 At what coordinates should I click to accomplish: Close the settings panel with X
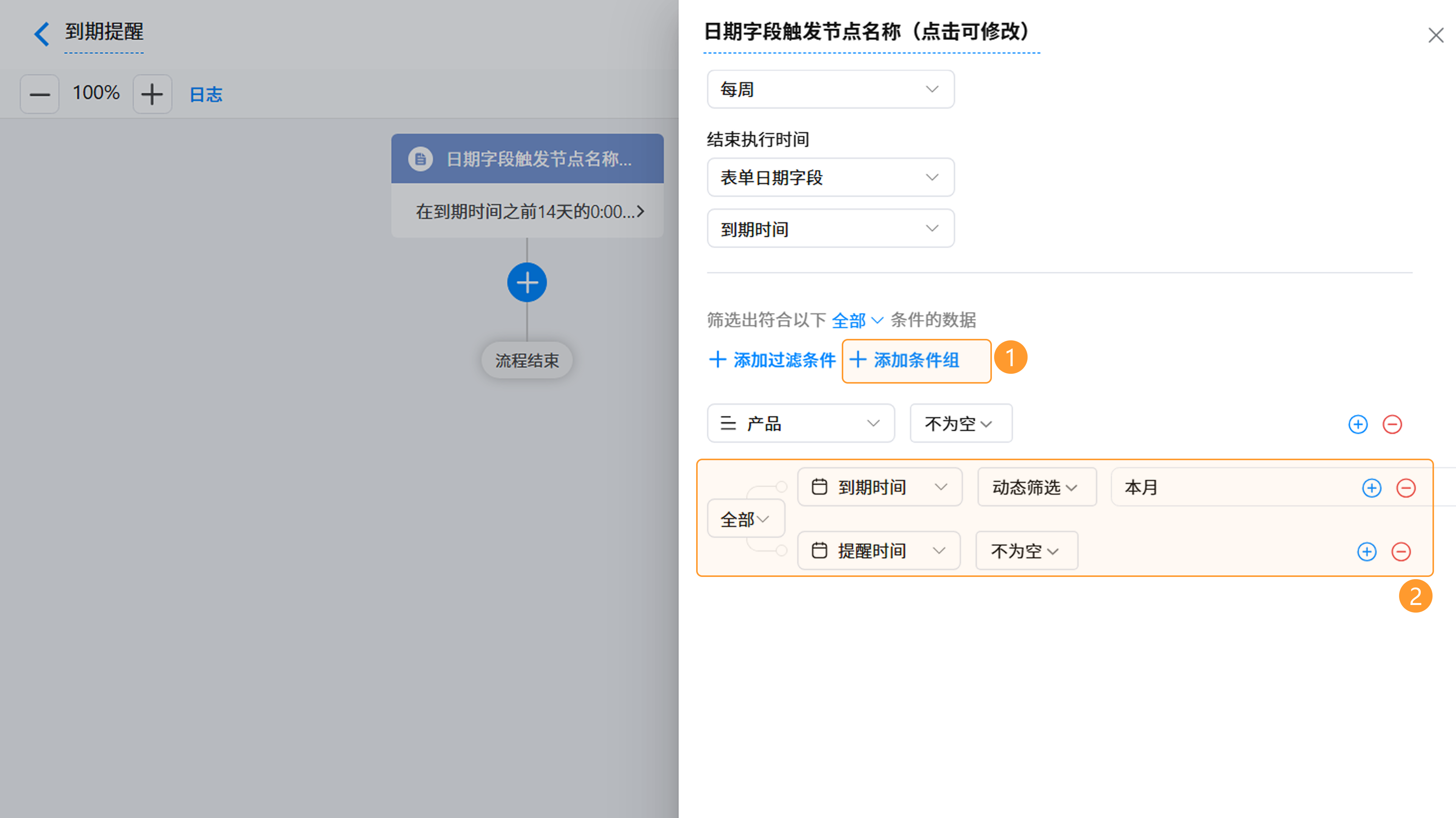(1435, 35)
